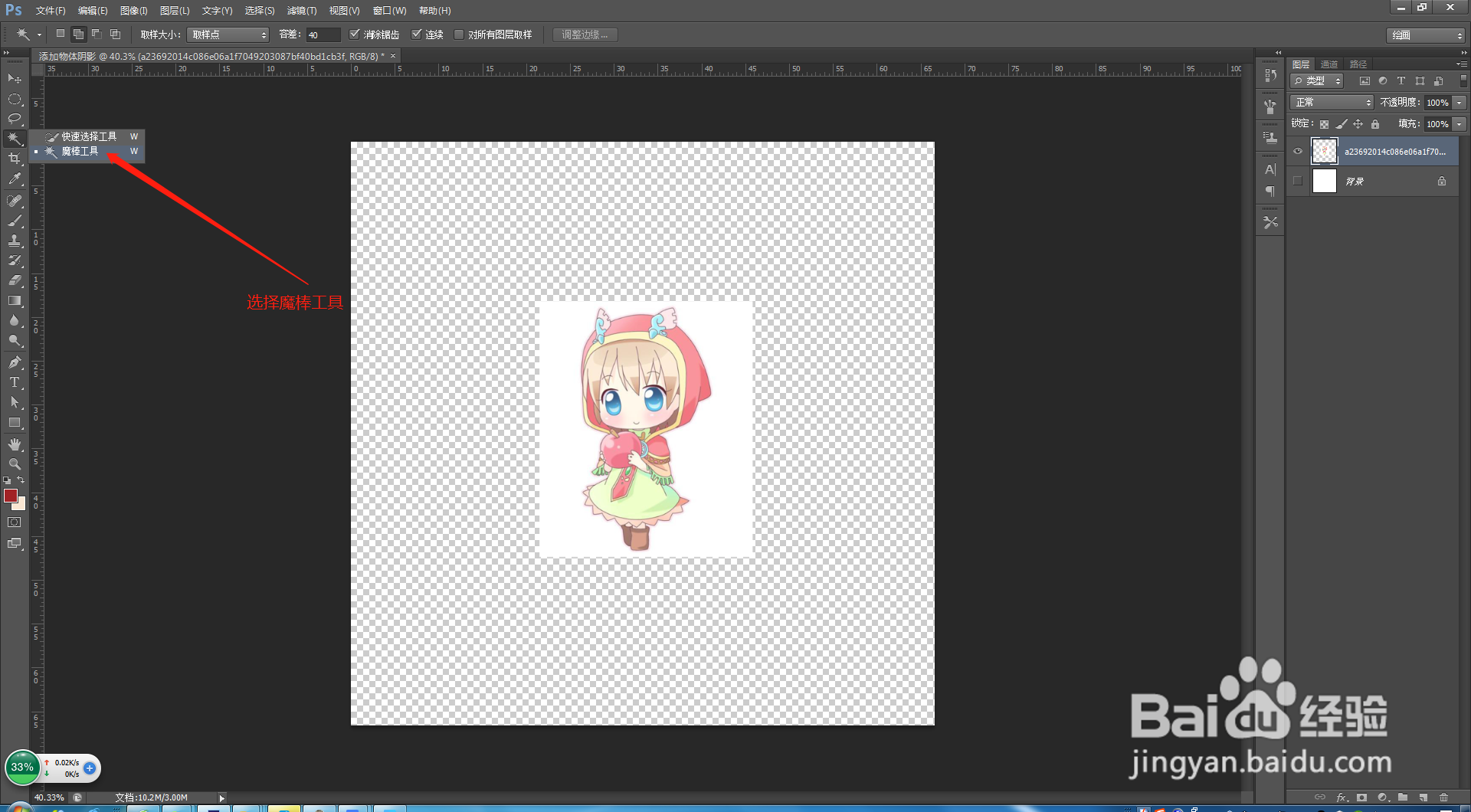Toggle Quick Mask mode
1471x812 pixels.
(15, 522)
